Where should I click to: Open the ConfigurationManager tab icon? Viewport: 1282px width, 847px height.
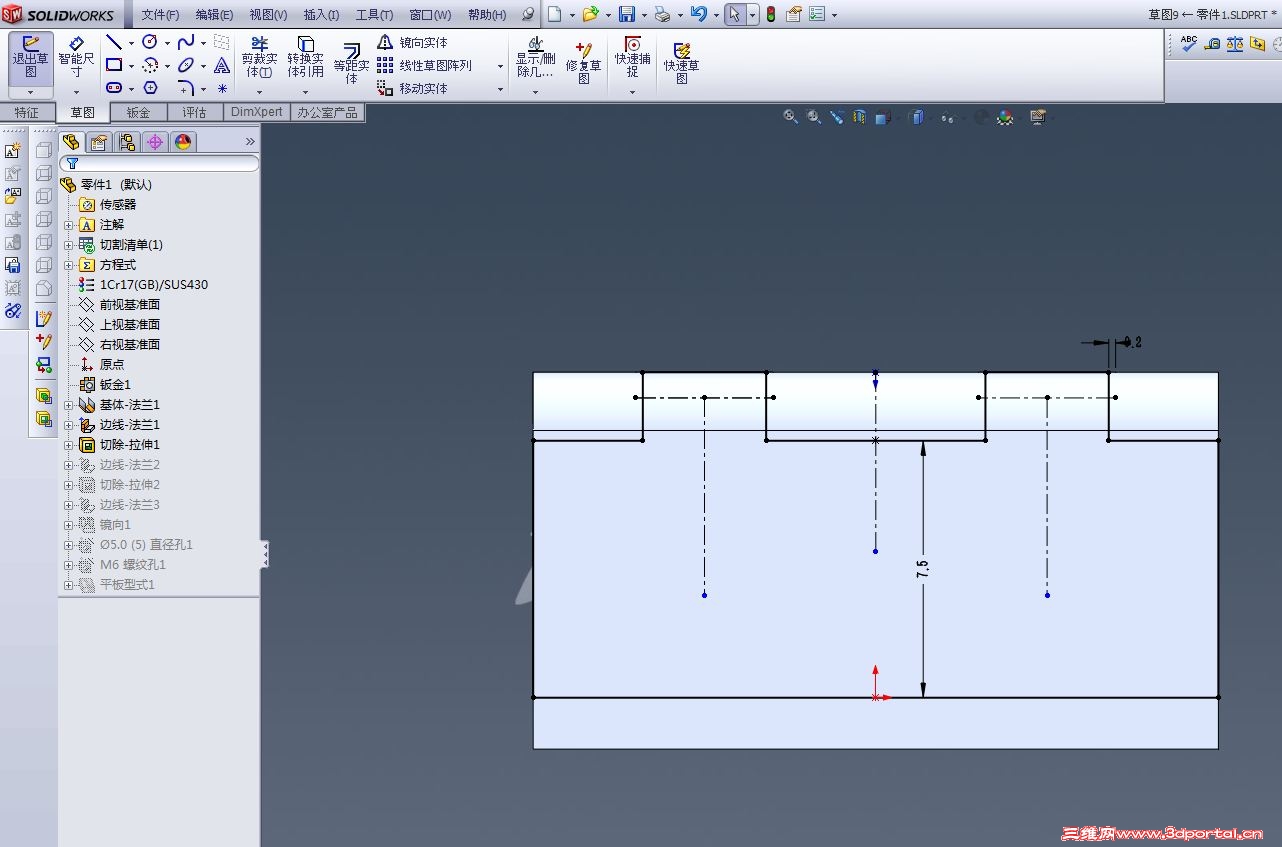[127, 142]
